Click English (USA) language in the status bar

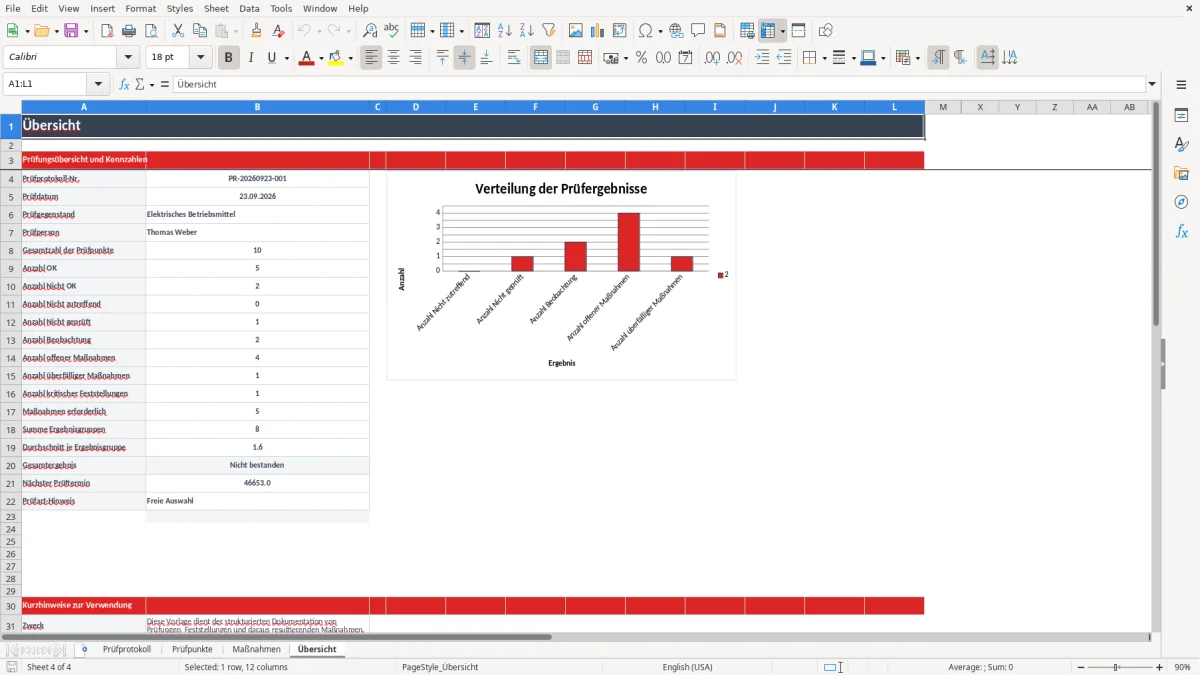point(687,667)
